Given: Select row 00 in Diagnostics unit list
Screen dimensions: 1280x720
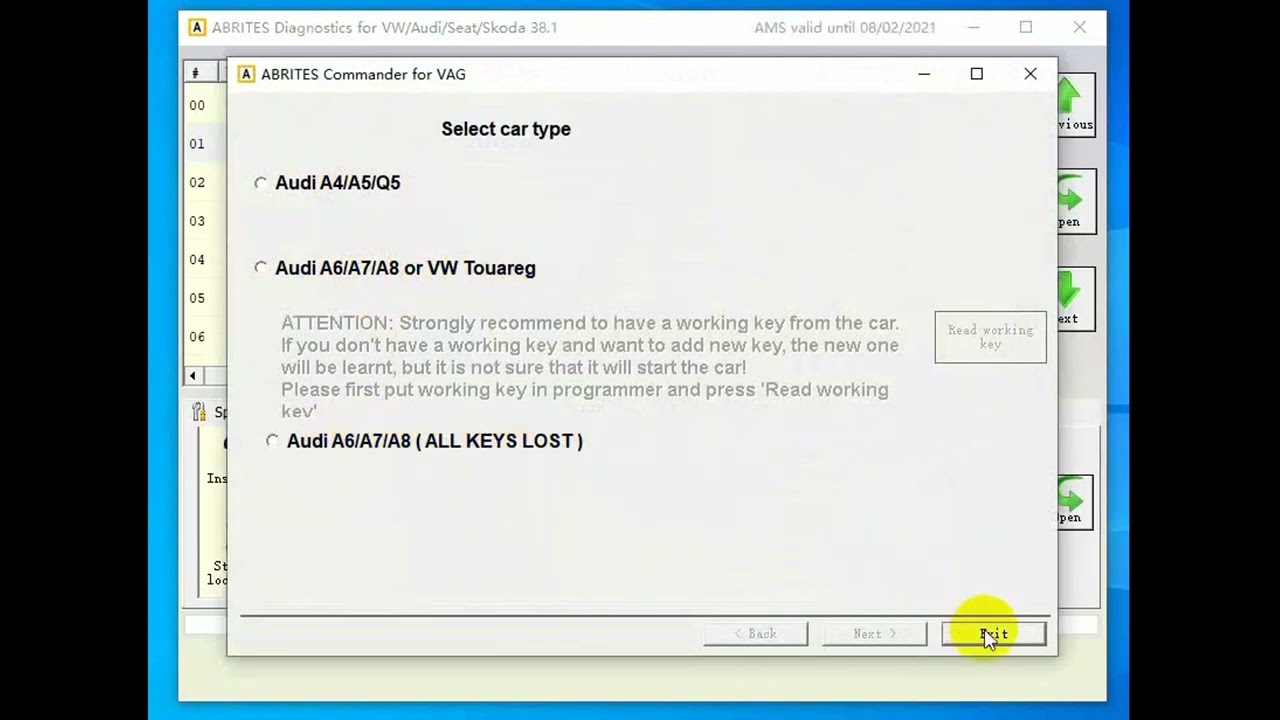Looking at the screenshot, I should tap(205, 105).
